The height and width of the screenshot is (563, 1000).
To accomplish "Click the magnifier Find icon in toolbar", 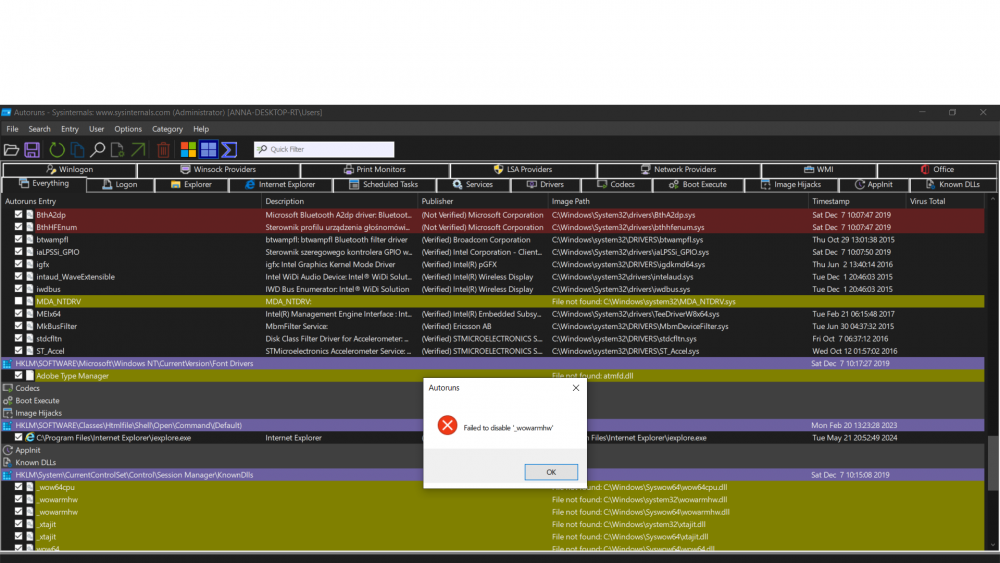I will (98, 150).
